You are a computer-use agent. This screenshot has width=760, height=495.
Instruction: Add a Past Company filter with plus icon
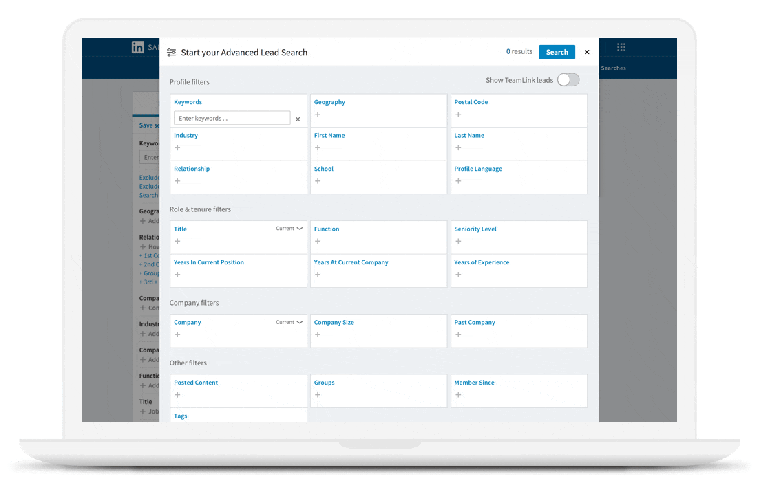click(458, 335)
